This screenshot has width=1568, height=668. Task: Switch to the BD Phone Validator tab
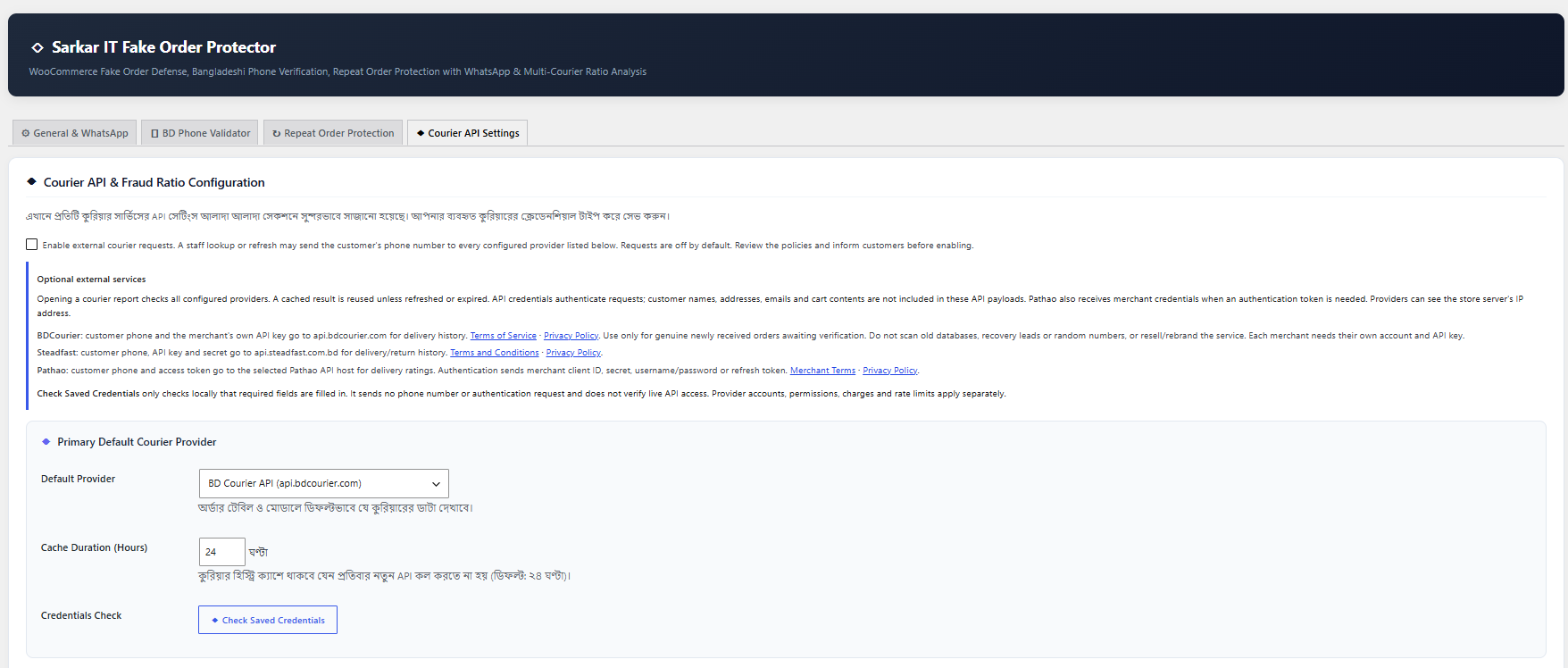(x=200, y=133)
